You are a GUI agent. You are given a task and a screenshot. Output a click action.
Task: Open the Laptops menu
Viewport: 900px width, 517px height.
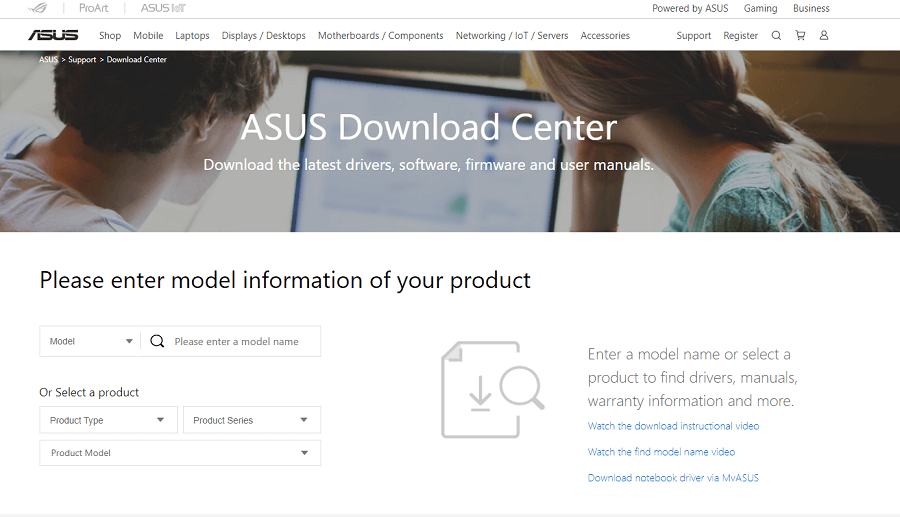point(192,36)
